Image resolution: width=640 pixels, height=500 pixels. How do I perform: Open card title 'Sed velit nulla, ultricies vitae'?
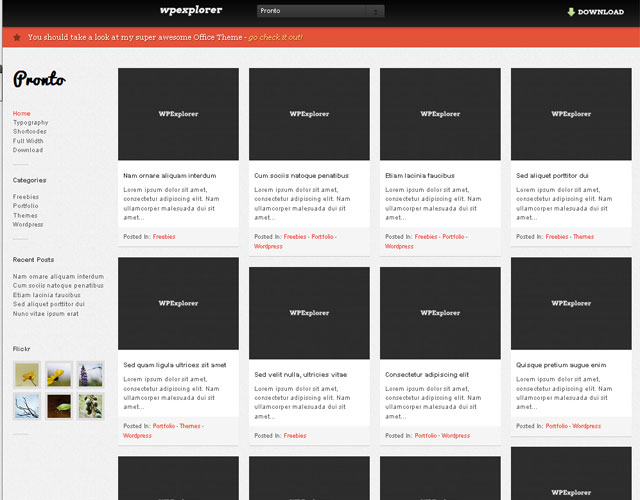coord(301,374)
